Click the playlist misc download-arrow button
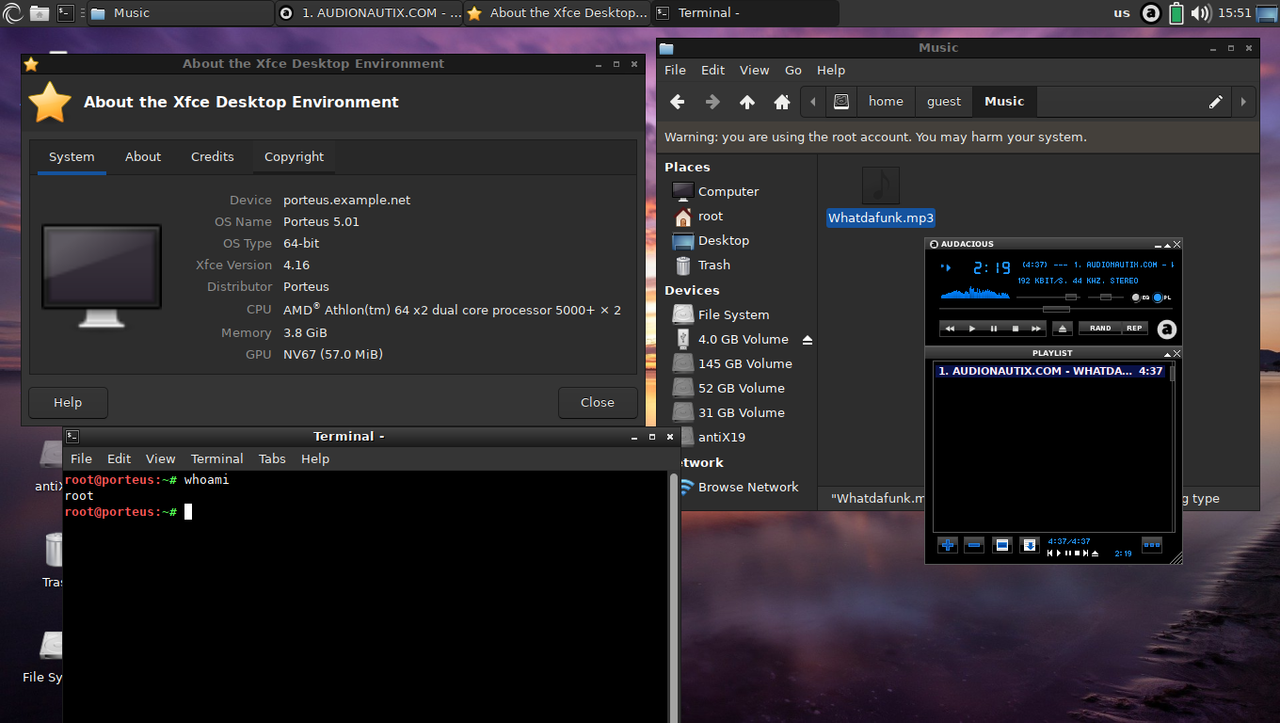 click(x=1030, y=545)
